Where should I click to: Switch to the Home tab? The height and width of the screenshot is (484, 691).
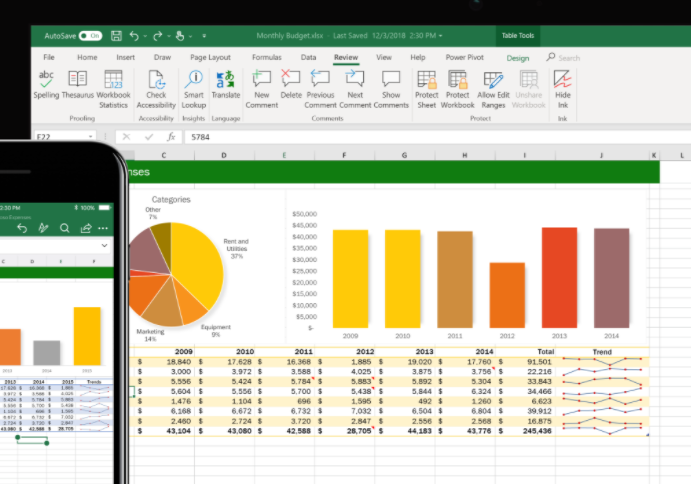click(x=87, y=57)
